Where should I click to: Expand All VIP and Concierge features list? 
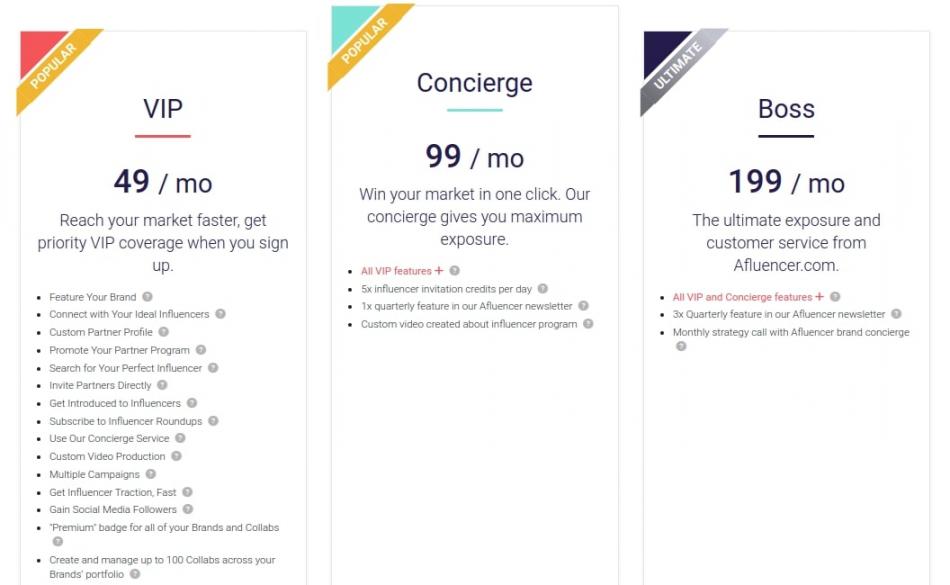click(x=820, y=297)
